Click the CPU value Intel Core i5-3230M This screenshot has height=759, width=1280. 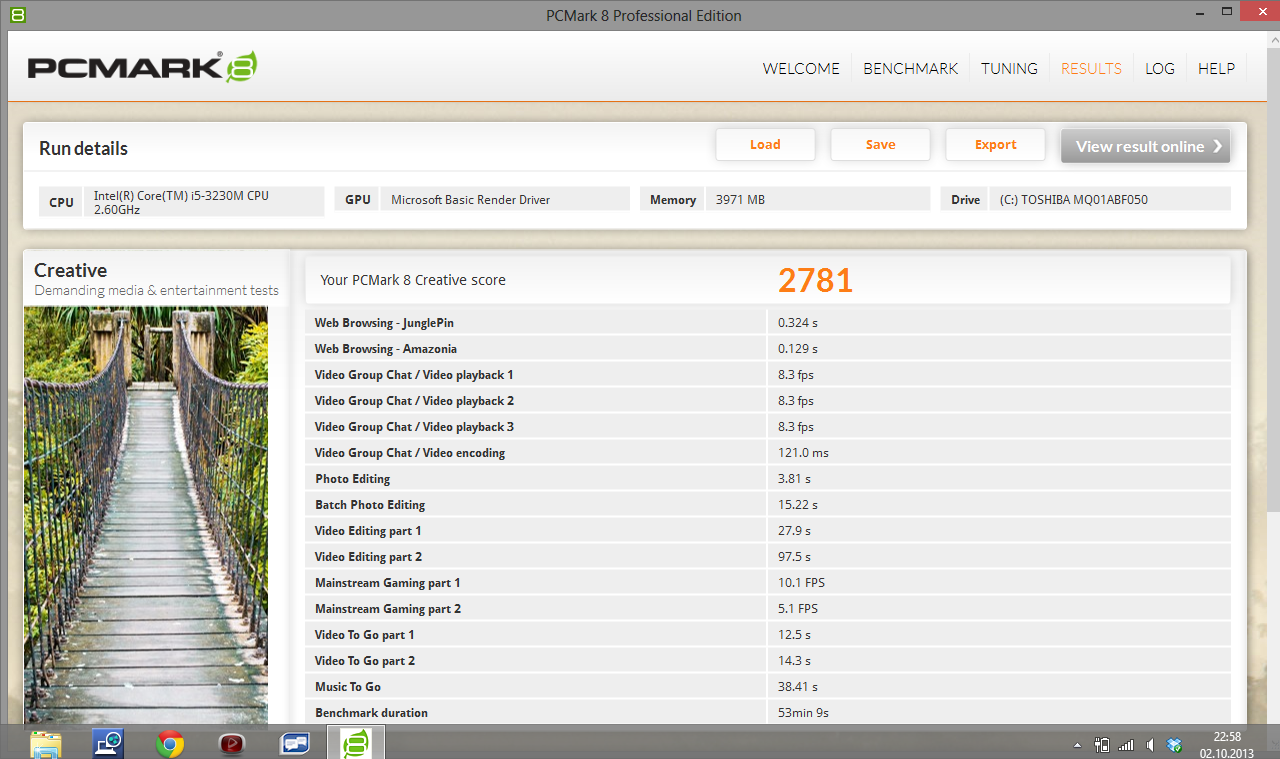(205, 201)
